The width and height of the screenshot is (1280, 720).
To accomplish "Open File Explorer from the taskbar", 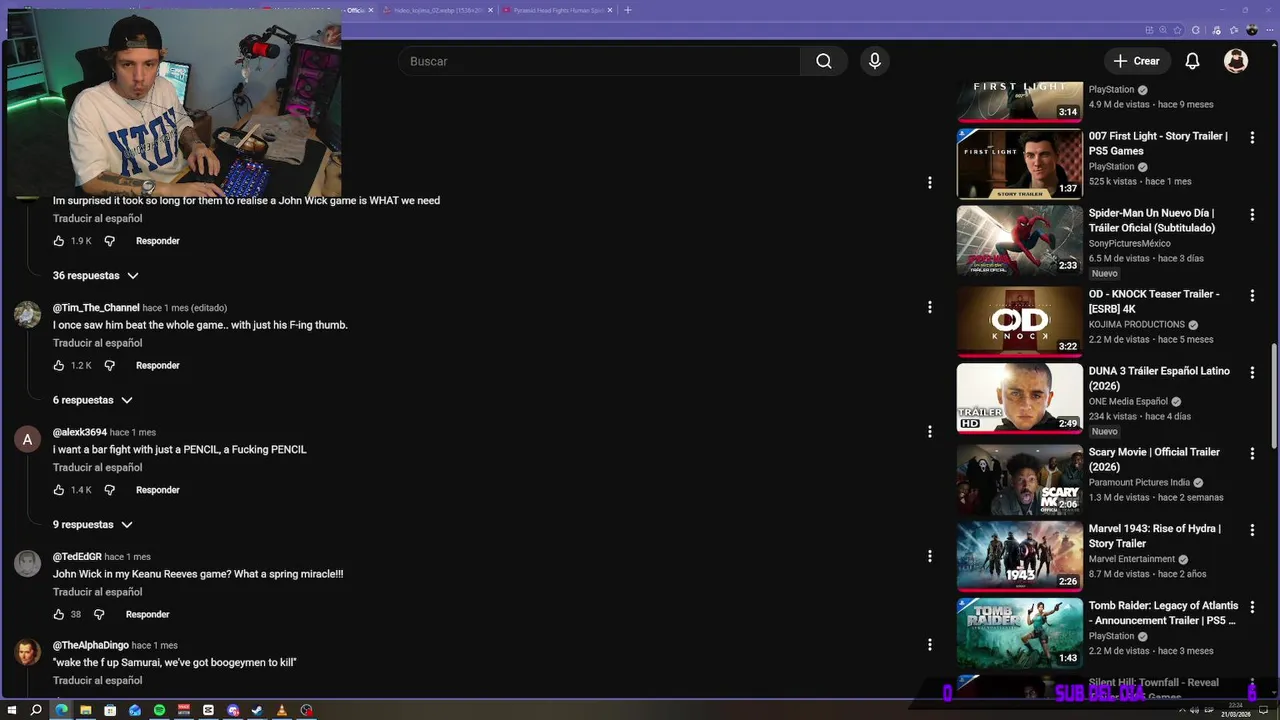I will point(85,710).
